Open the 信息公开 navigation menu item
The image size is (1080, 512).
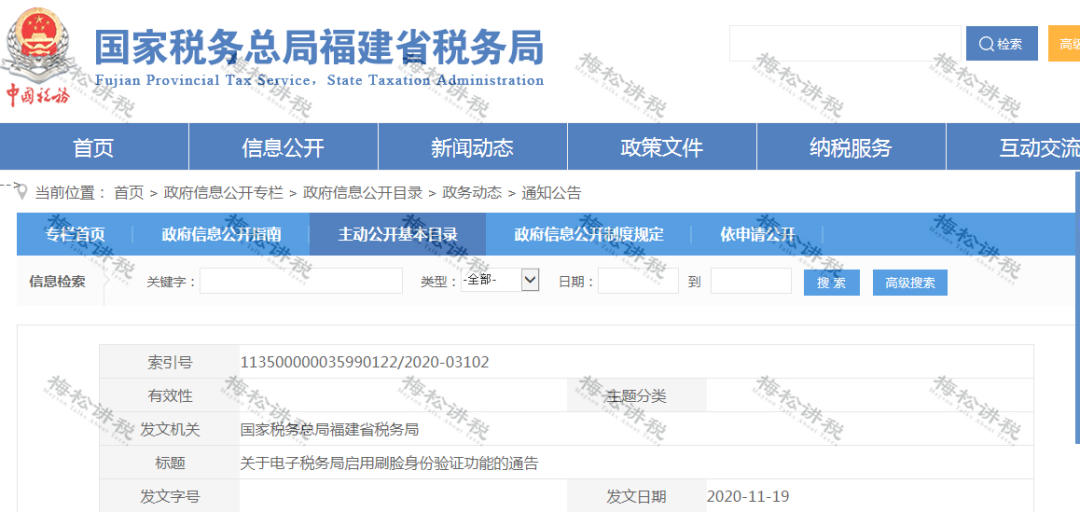(283, 147)
